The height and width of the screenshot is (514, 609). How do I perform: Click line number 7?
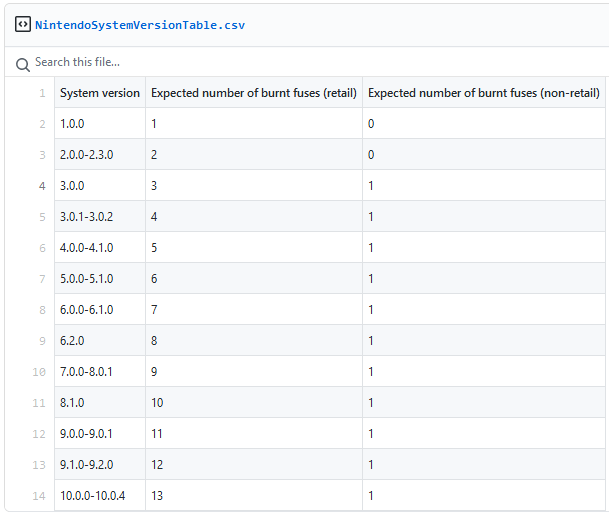(x=42, y=279)
